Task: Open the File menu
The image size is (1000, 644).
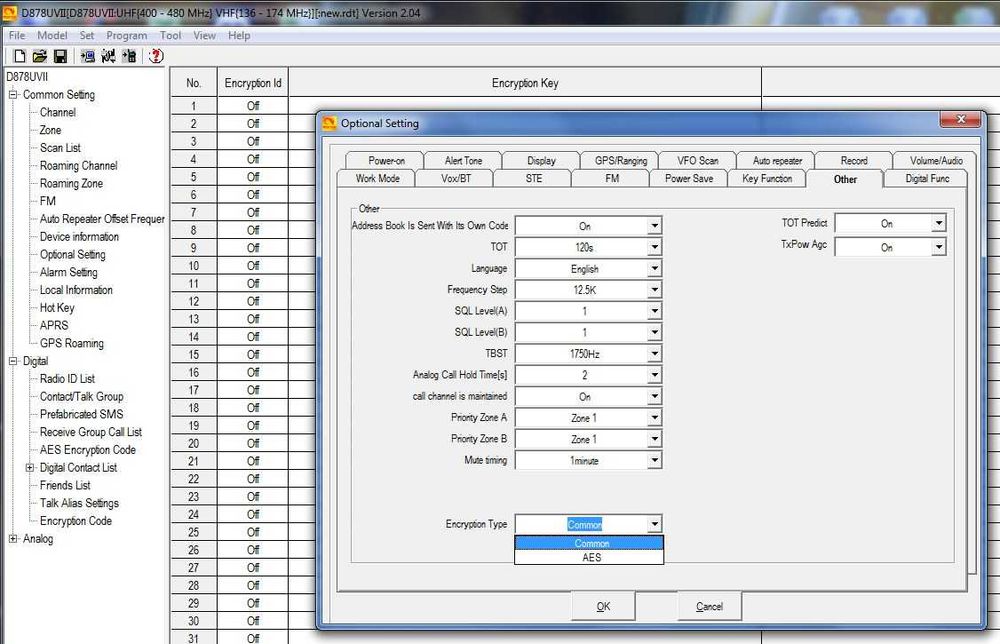Action: pos(17,36)
